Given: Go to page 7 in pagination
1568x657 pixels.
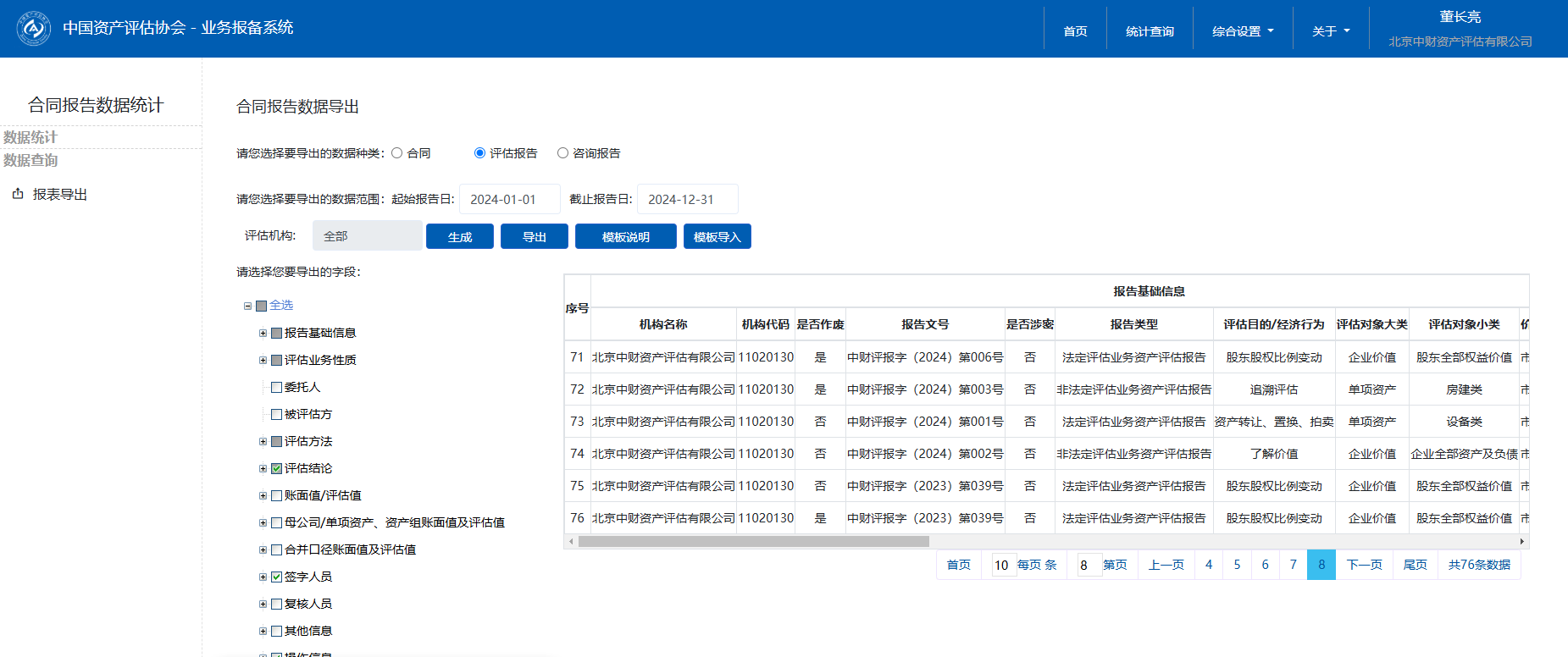Looking at the screenshot, I should point(1293,565).
